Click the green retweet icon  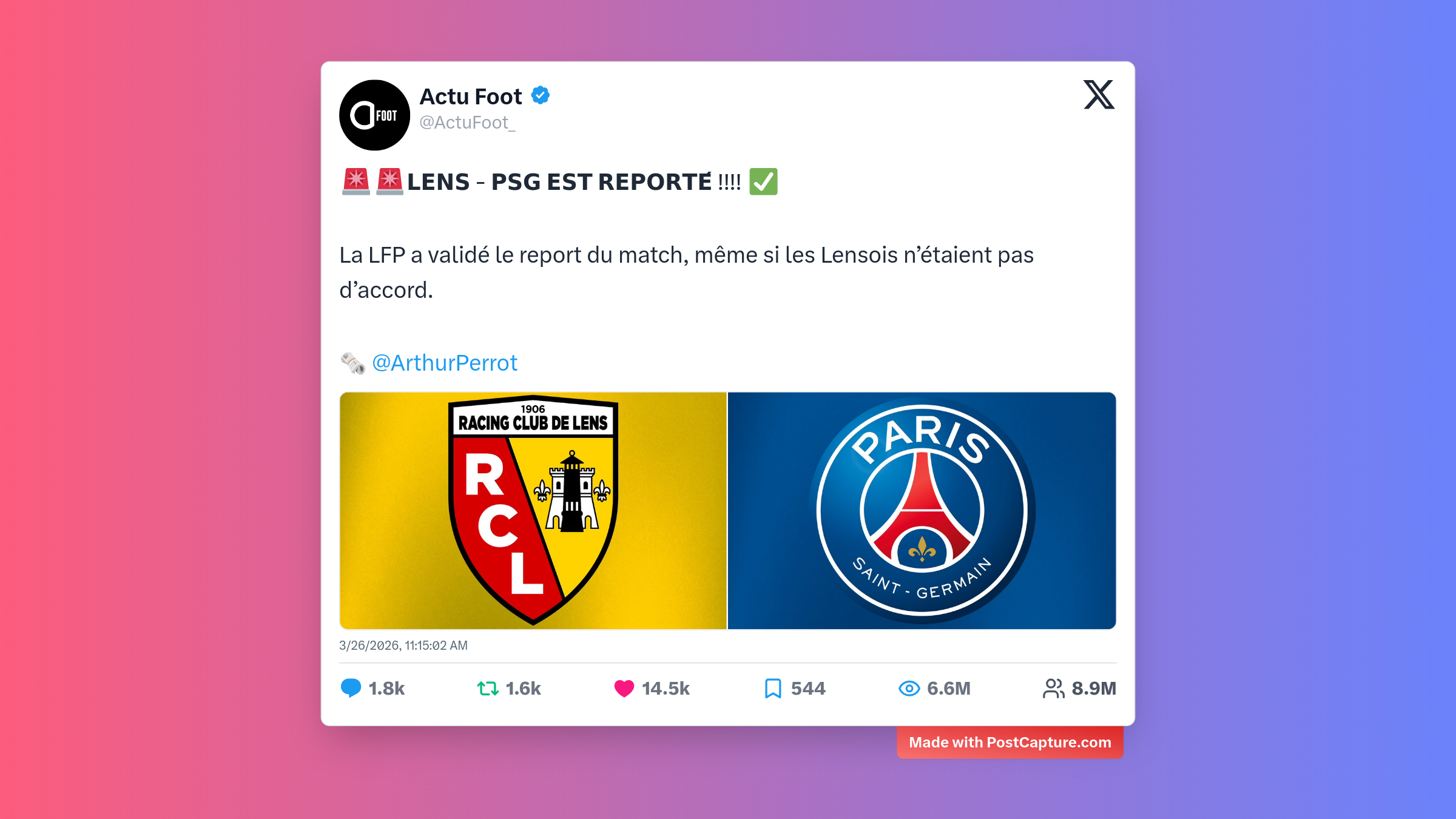pyautogui.click(x=488, y=689)
